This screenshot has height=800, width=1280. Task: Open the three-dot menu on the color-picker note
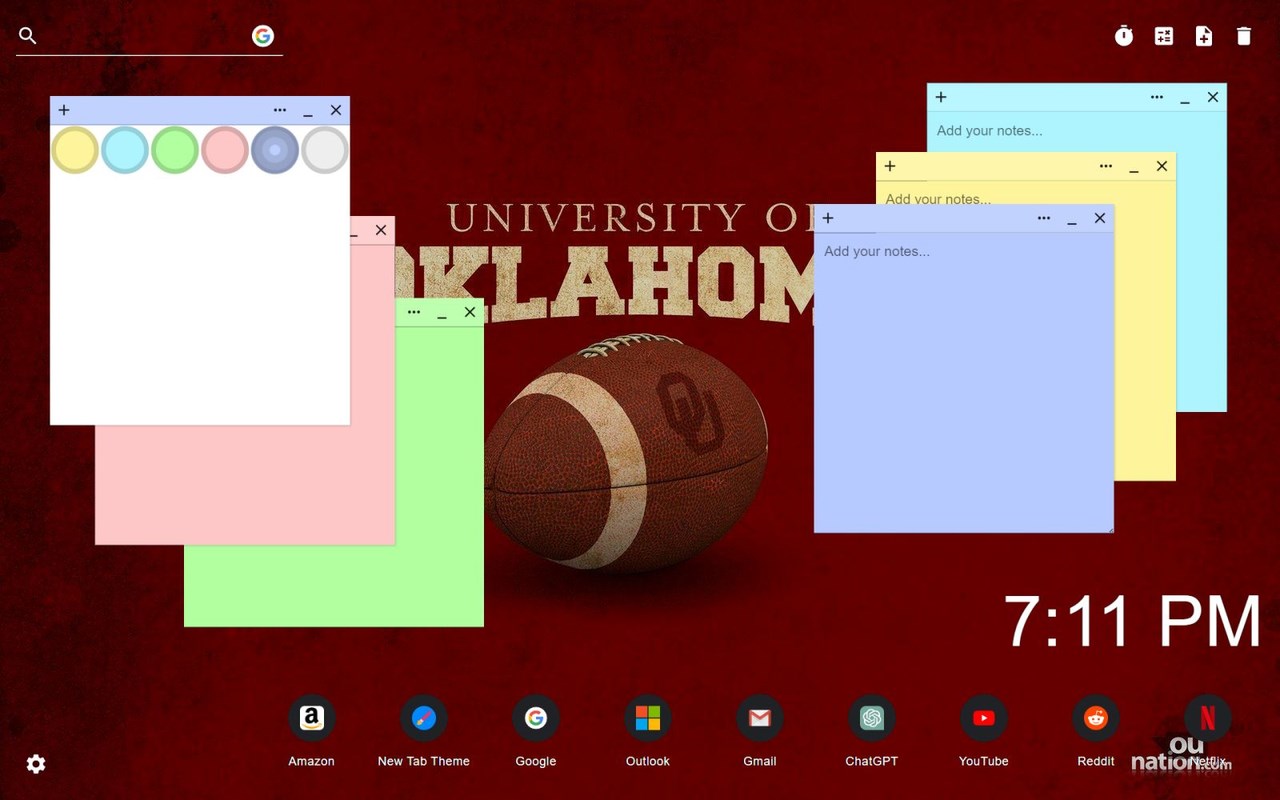pos(280,110)
